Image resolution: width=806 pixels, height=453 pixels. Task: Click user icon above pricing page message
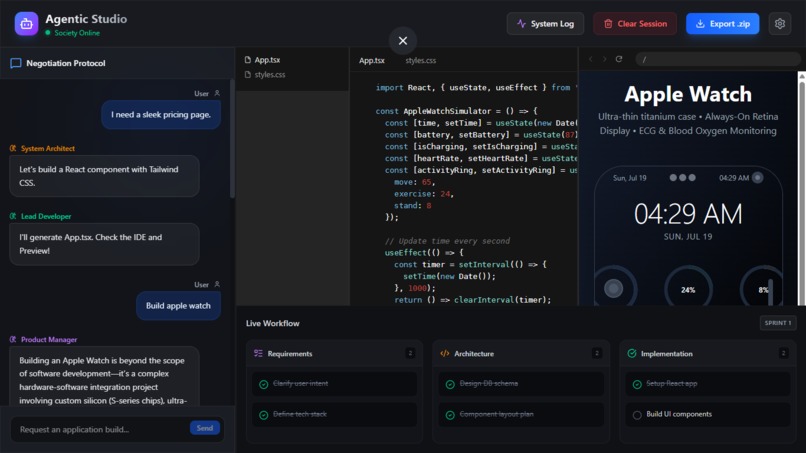(217, 93)
